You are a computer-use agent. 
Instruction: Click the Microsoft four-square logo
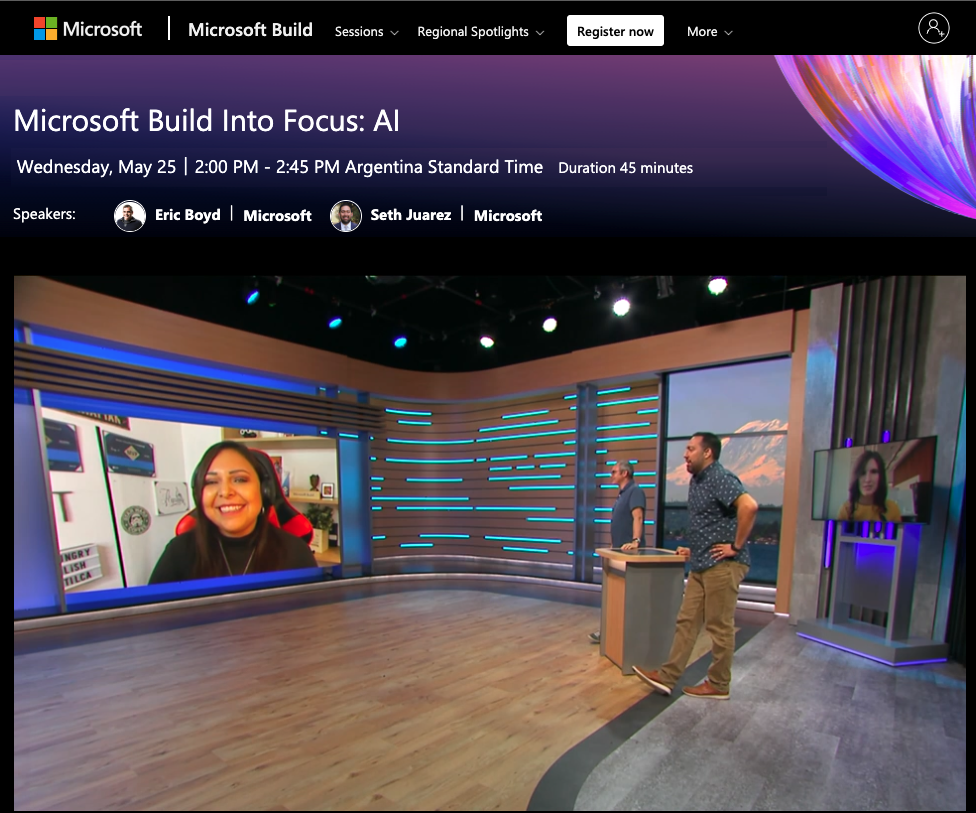pos(45,29)
